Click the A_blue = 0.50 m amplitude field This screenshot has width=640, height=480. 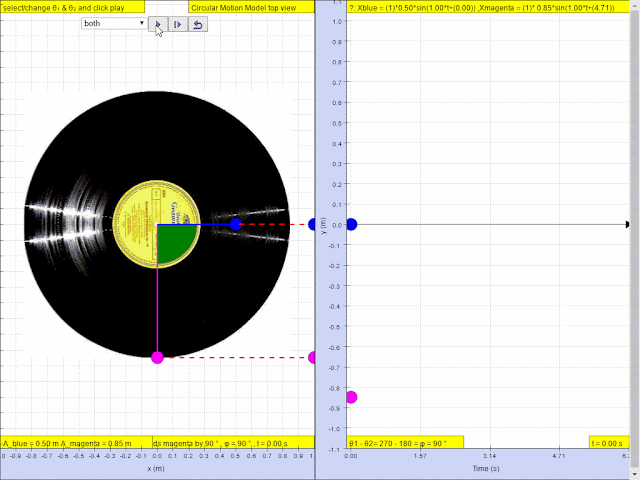coord(76,443)
